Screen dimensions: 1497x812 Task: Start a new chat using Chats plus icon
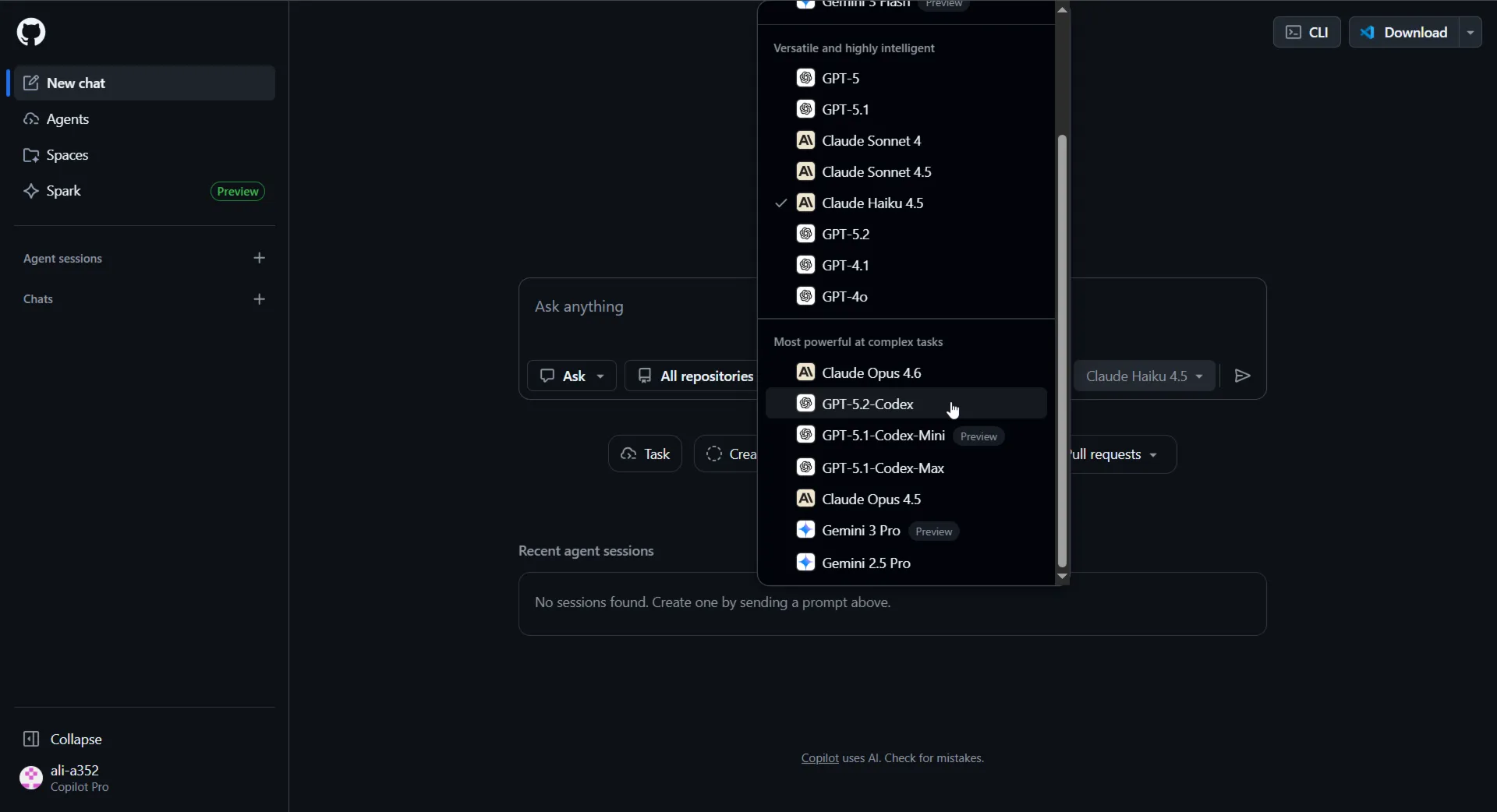coord(260,299)
